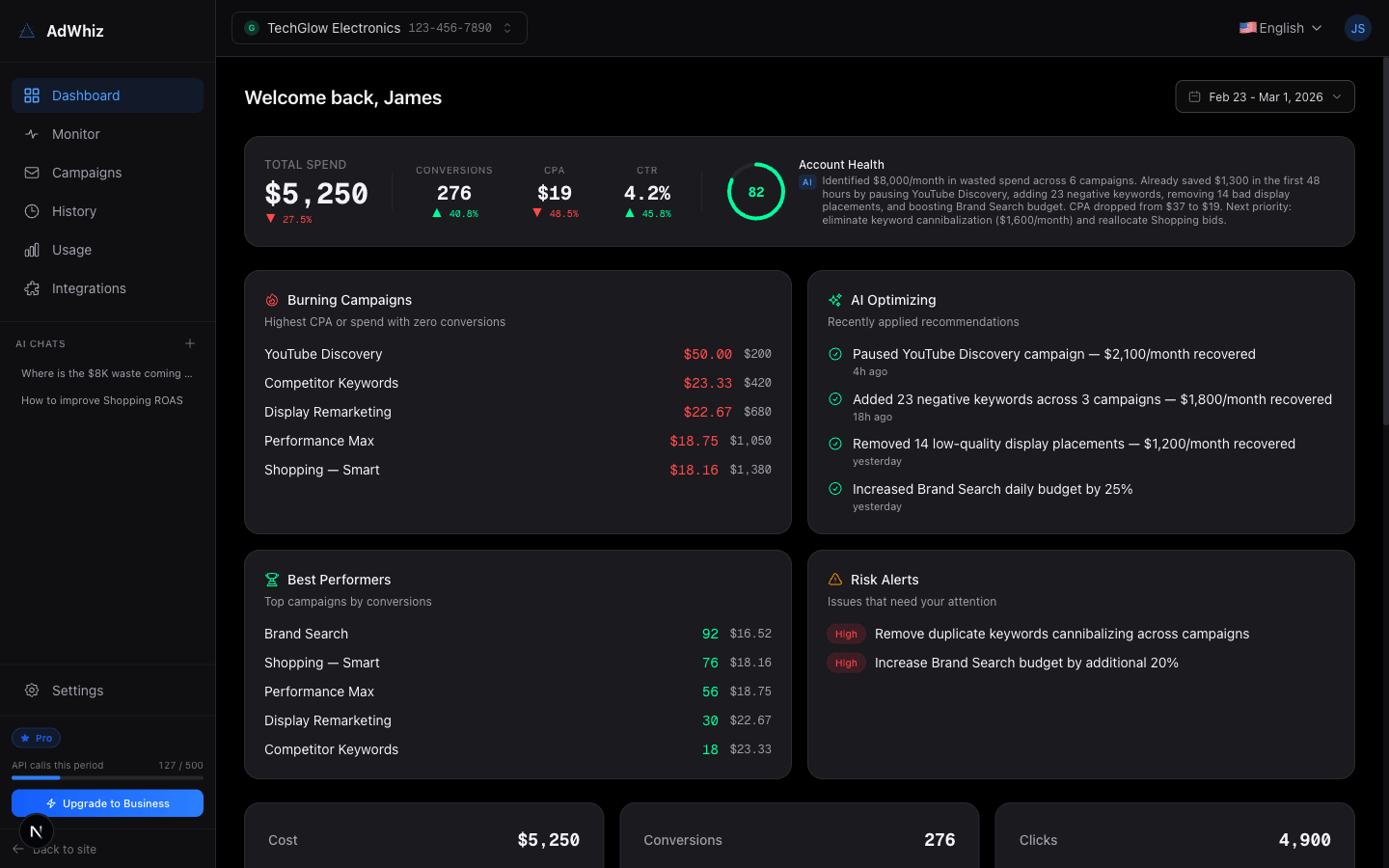This screenshot has height=868, width=1389.
Task: Click the API calls usage progress bar
Action: [107, 777]
